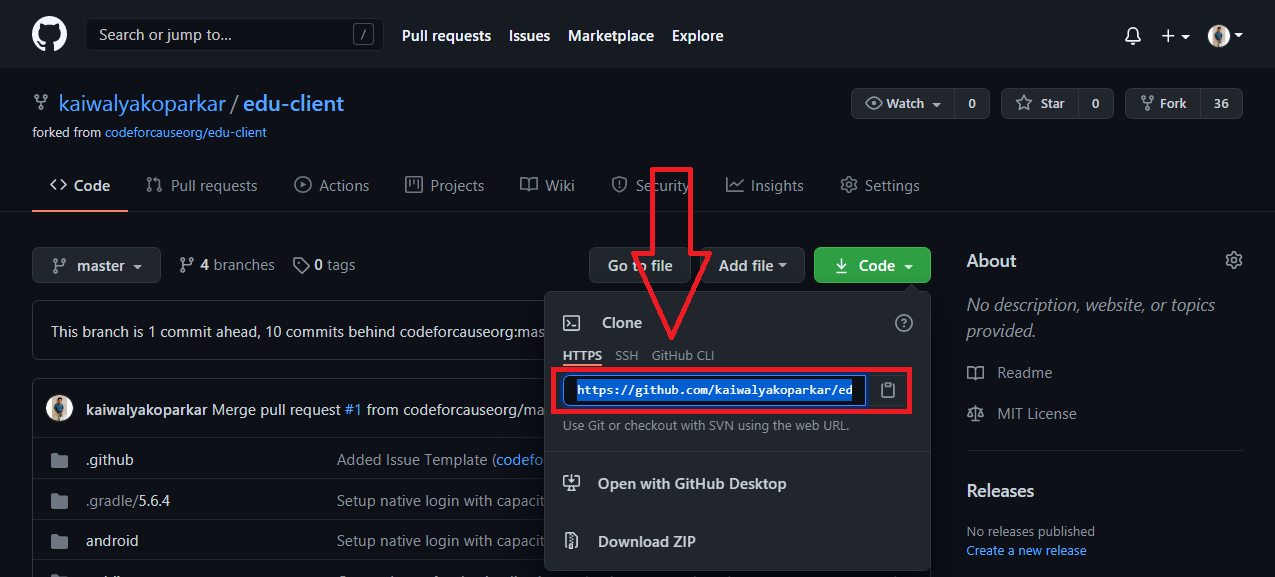Click the clone URL text field
Viewport: 1275px width, 577px height.
pos(715,390)
